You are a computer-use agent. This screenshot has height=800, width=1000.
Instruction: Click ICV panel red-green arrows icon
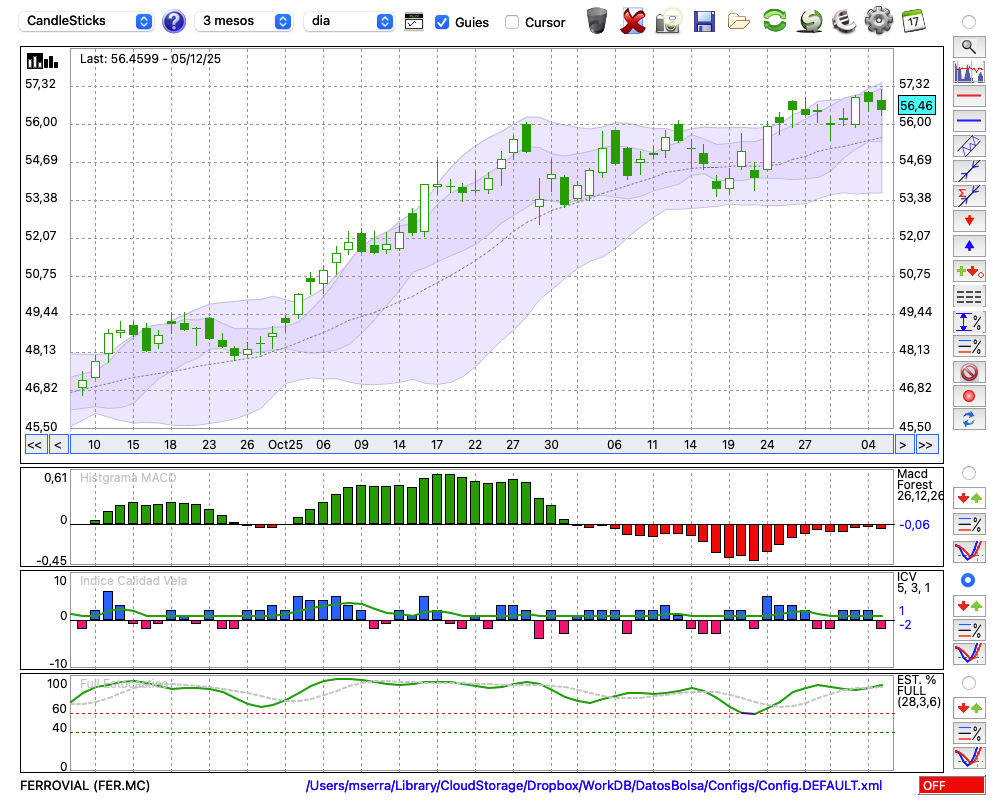click(969, 605)
